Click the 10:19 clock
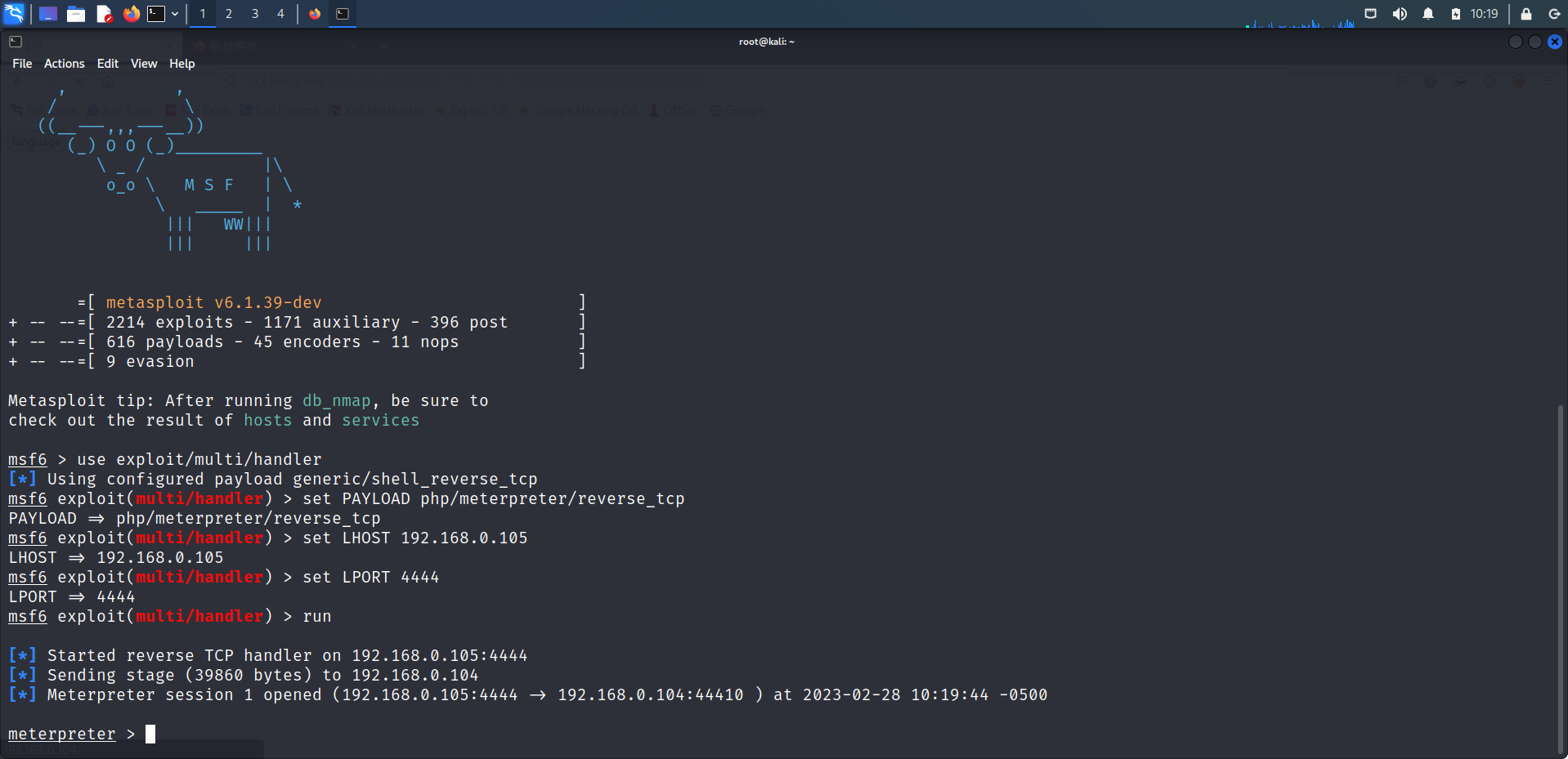 1484,14
